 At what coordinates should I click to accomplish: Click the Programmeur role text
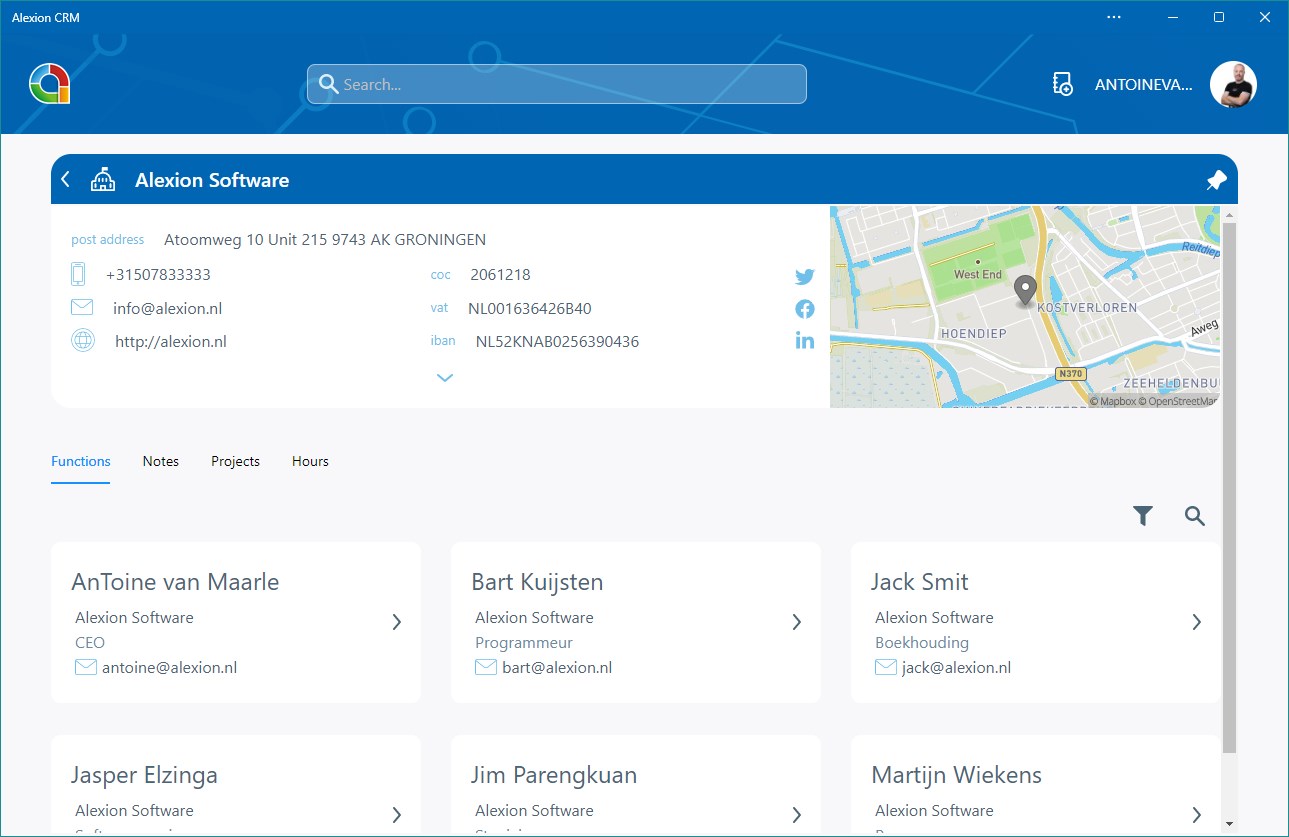click(524, 642)
